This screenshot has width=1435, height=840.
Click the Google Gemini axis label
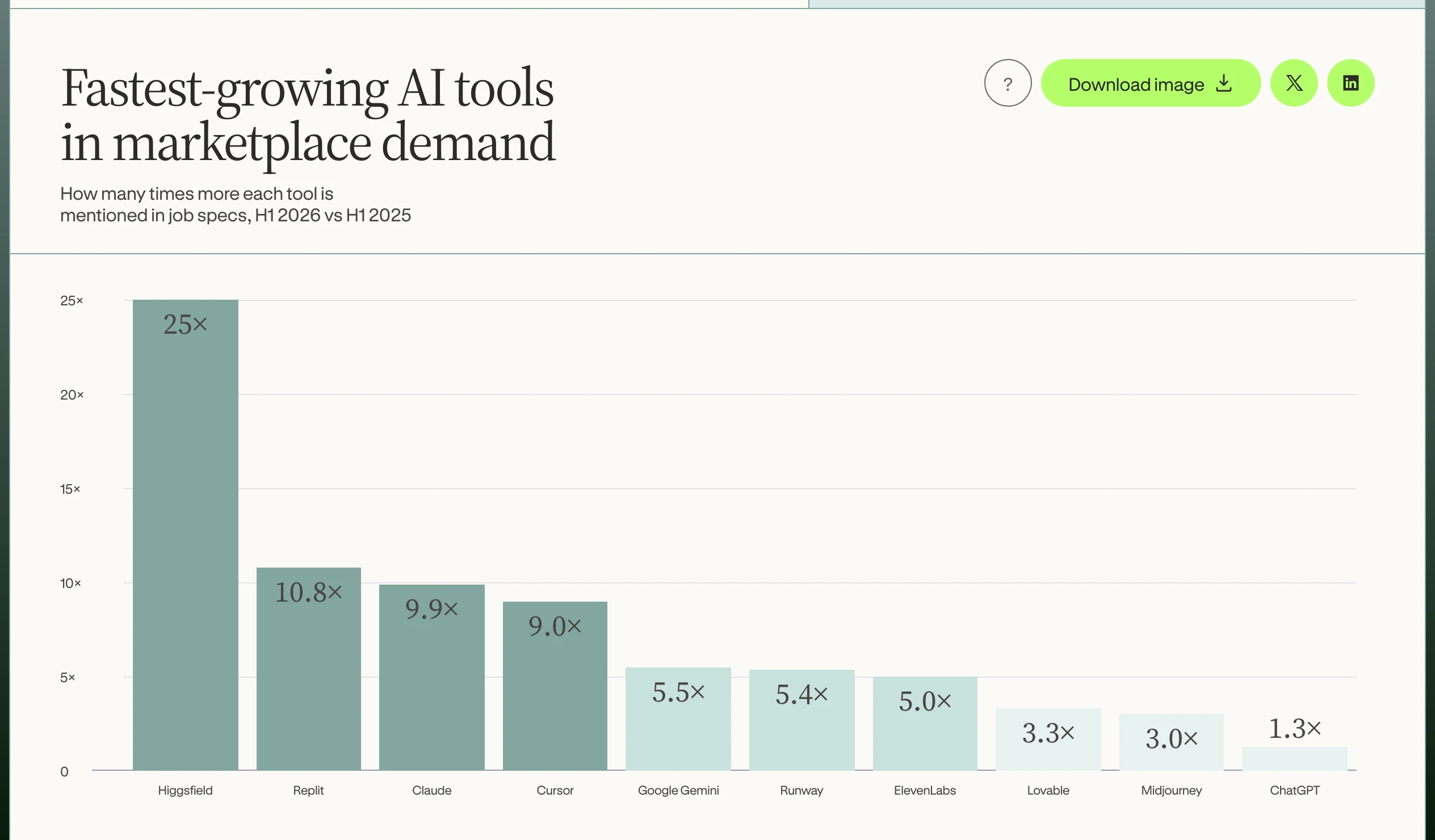point(678,791)
